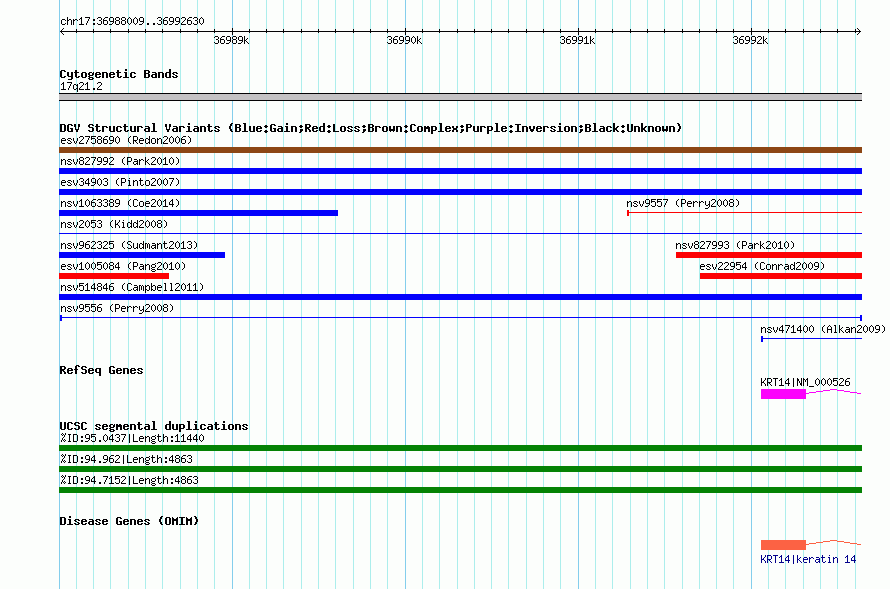
Task: Click the 36990k ruler label
Action: pos(404,40)
